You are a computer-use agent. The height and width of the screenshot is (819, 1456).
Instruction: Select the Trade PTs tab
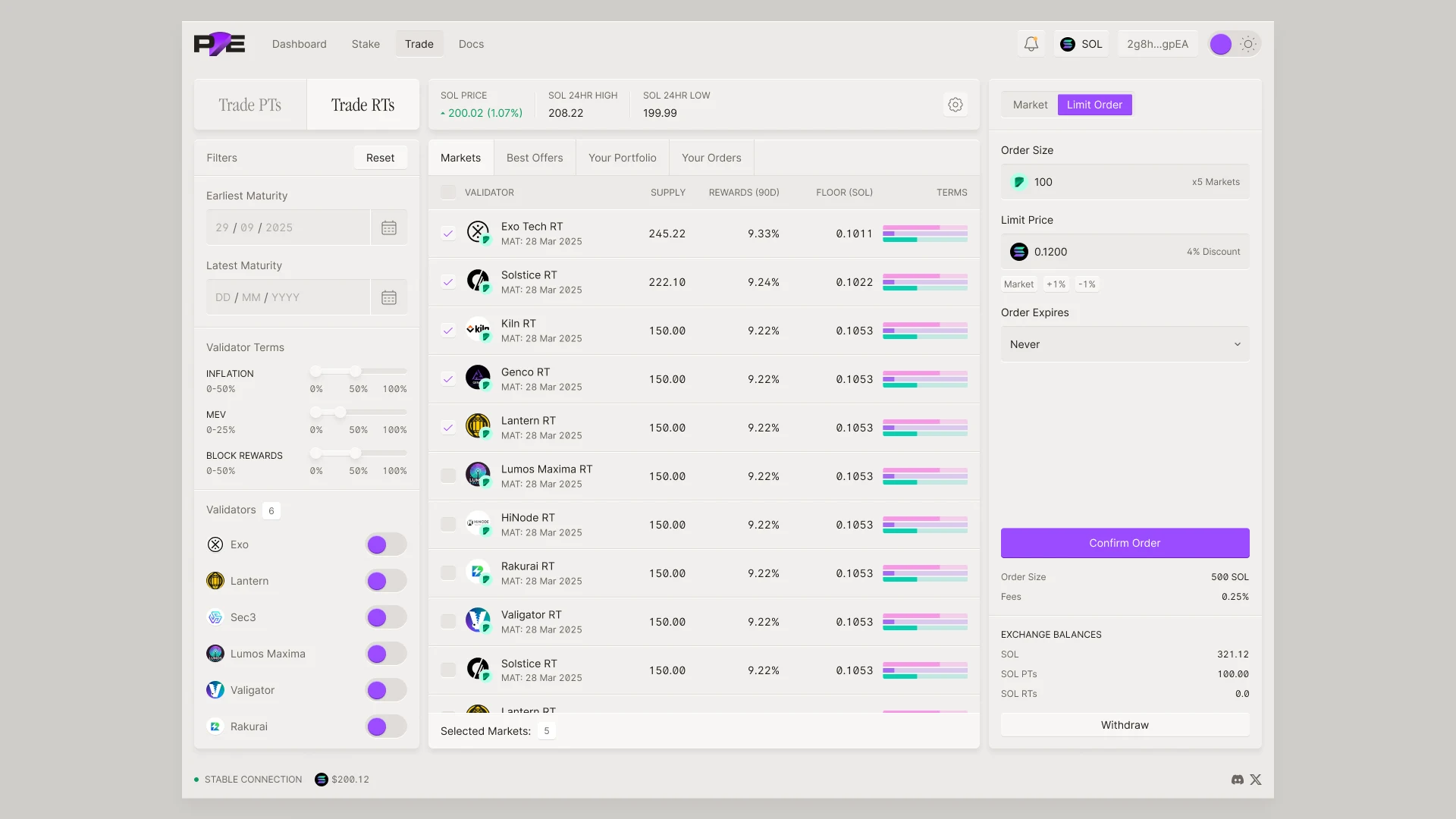(250, 105)
